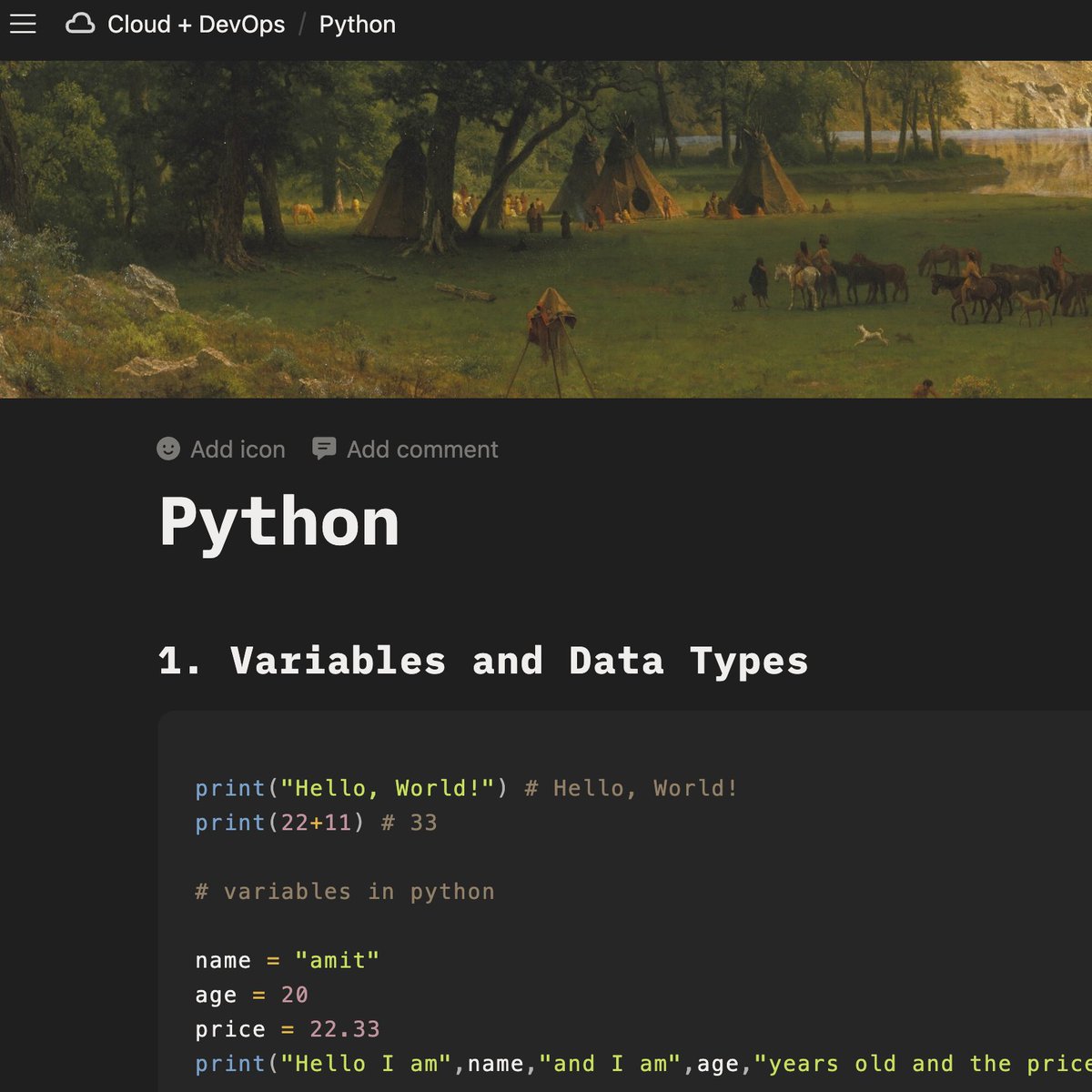Open the hamburger sidebar menu
Screen dimensions: 1092x1092
23,25
